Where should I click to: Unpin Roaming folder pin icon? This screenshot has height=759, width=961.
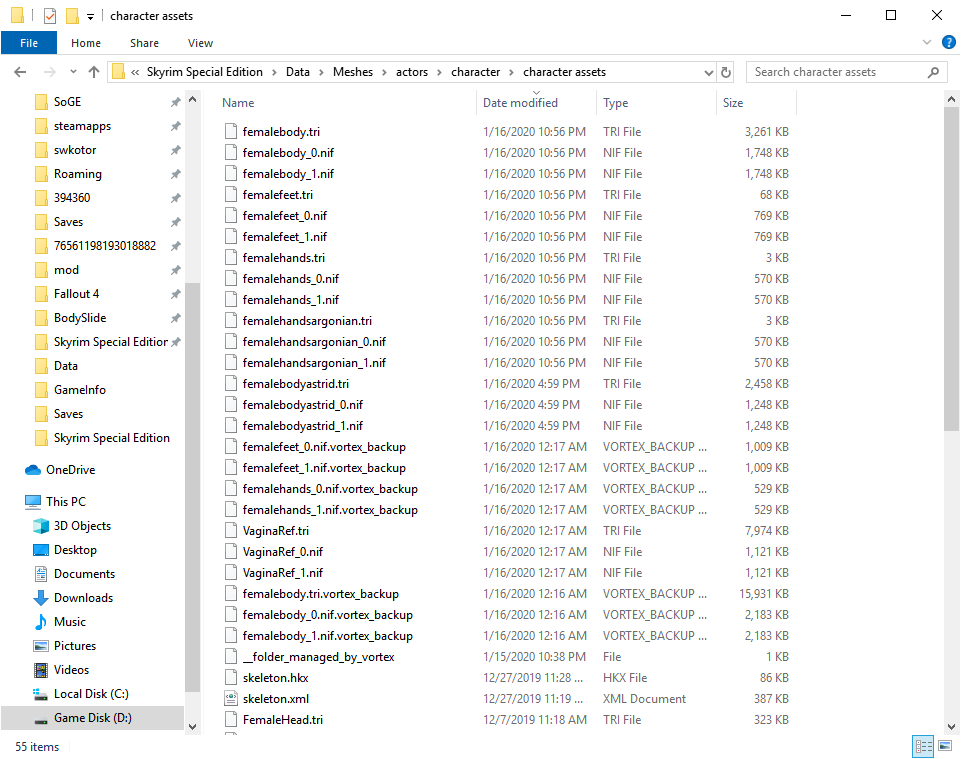176,174
